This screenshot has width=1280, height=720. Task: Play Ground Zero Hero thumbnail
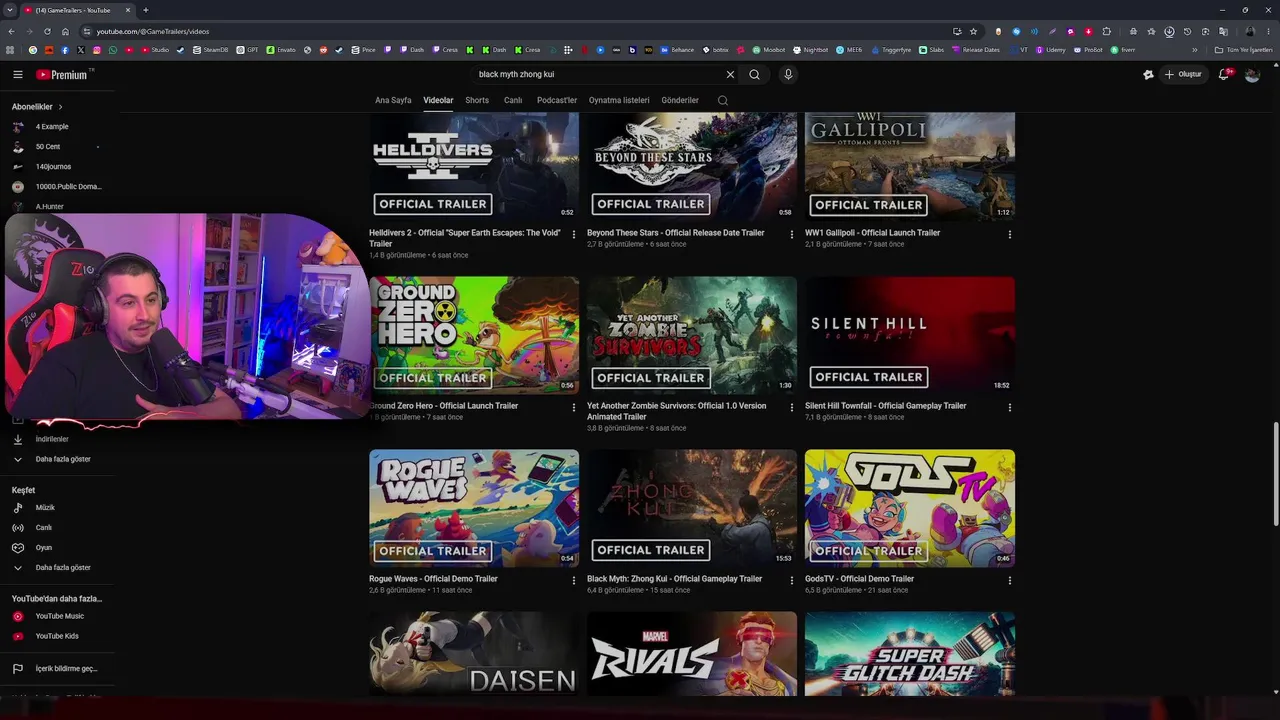point(474,335)
